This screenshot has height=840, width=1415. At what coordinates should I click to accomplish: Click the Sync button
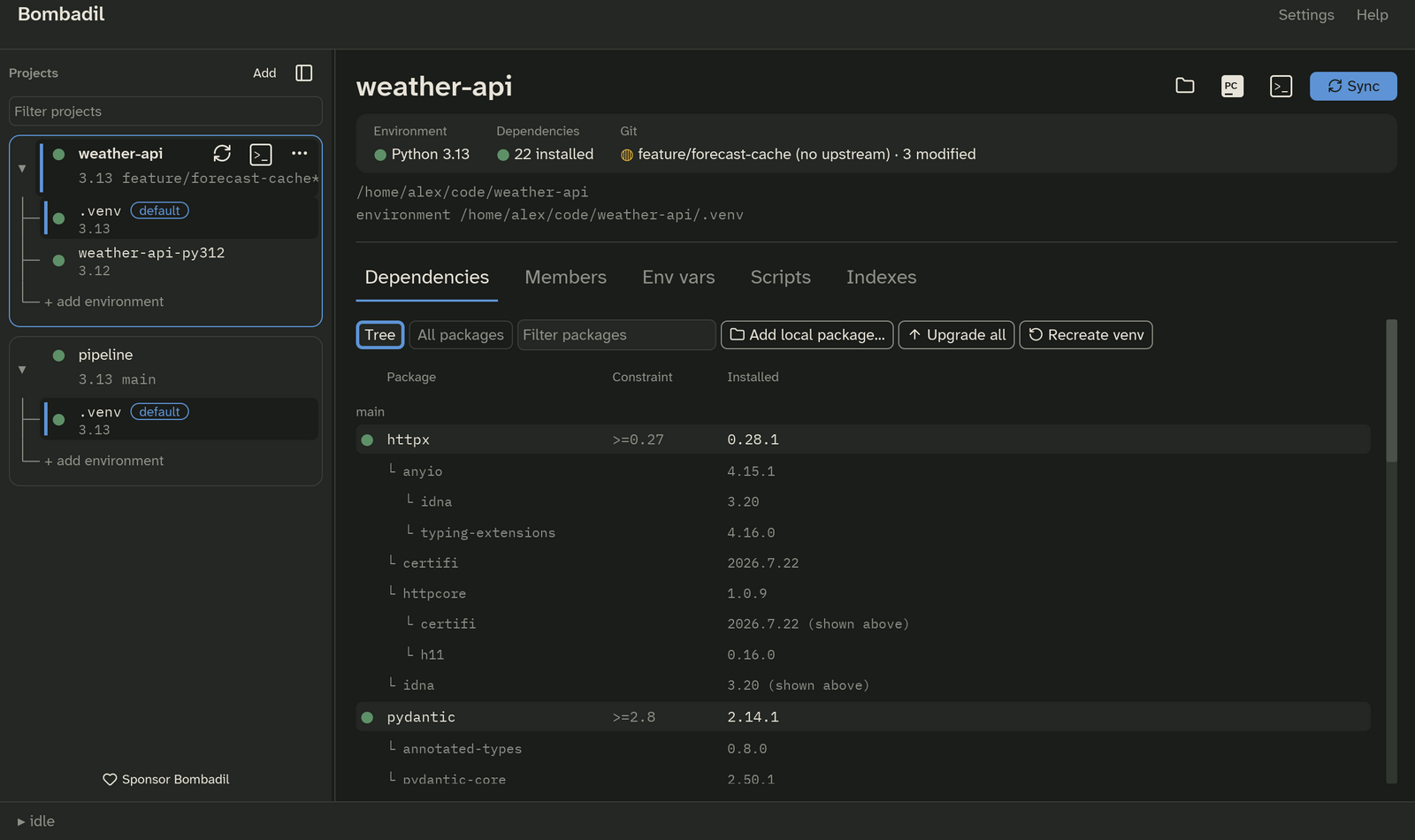(x=1353, y=86)
